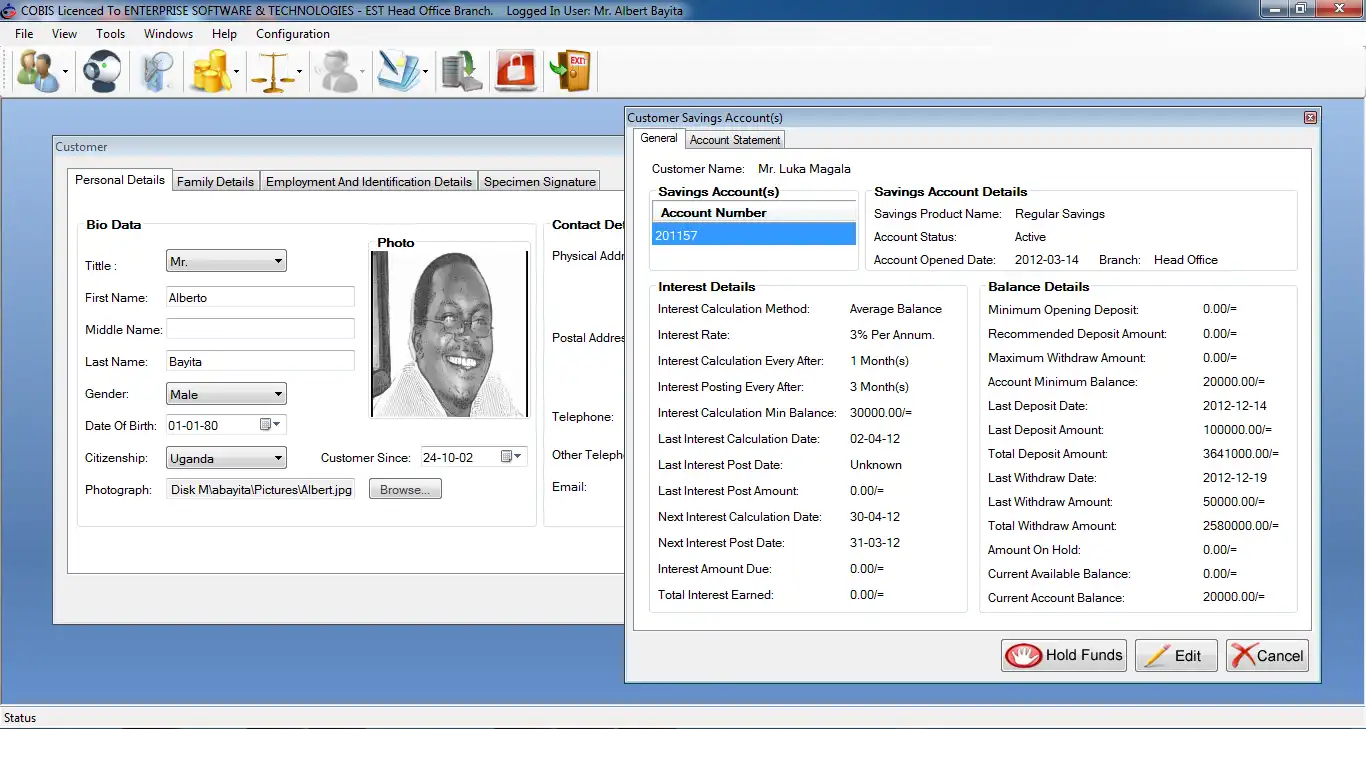
Task: Switch to the Account Statement tab
Action: [x=735, y=140]
